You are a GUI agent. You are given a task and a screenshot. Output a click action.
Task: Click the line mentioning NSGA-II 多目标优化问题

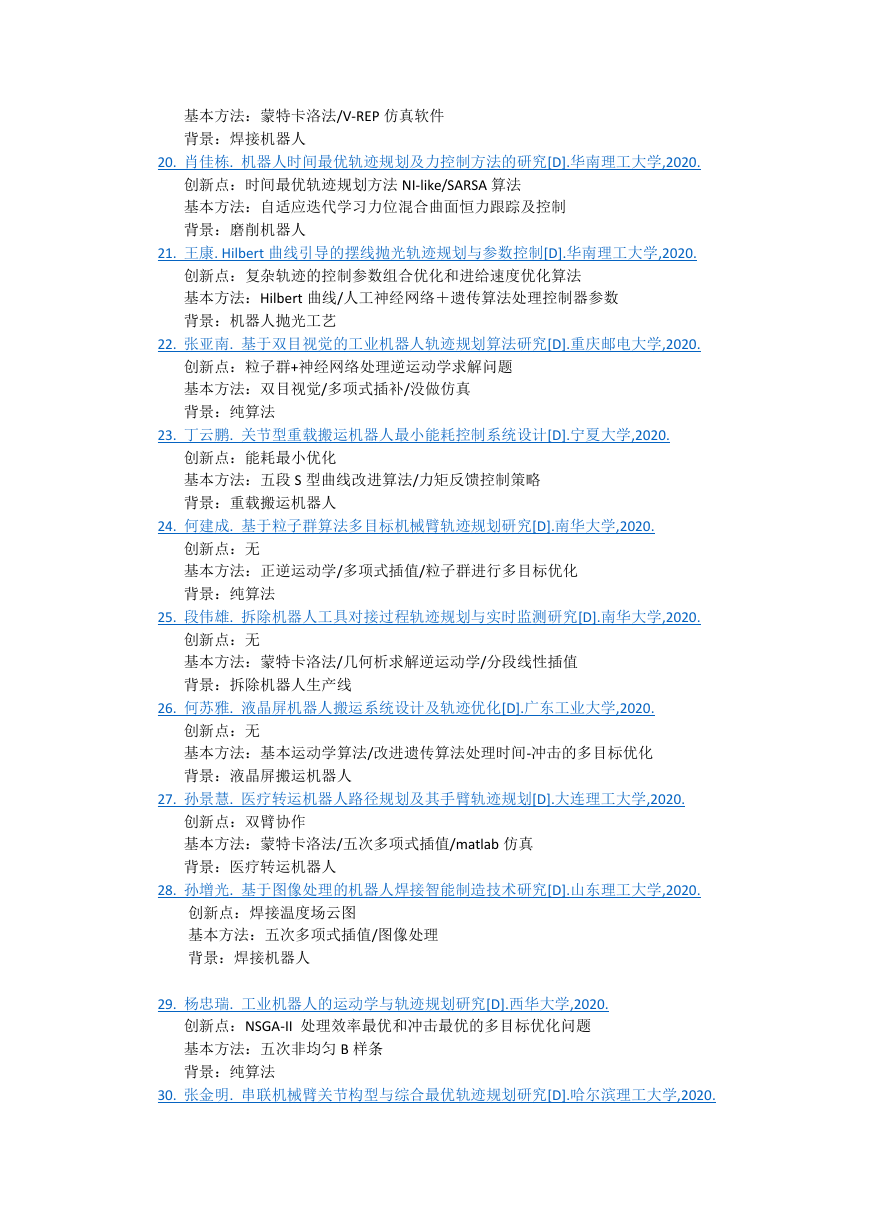pyautogui.click(x=387, y=1026)
